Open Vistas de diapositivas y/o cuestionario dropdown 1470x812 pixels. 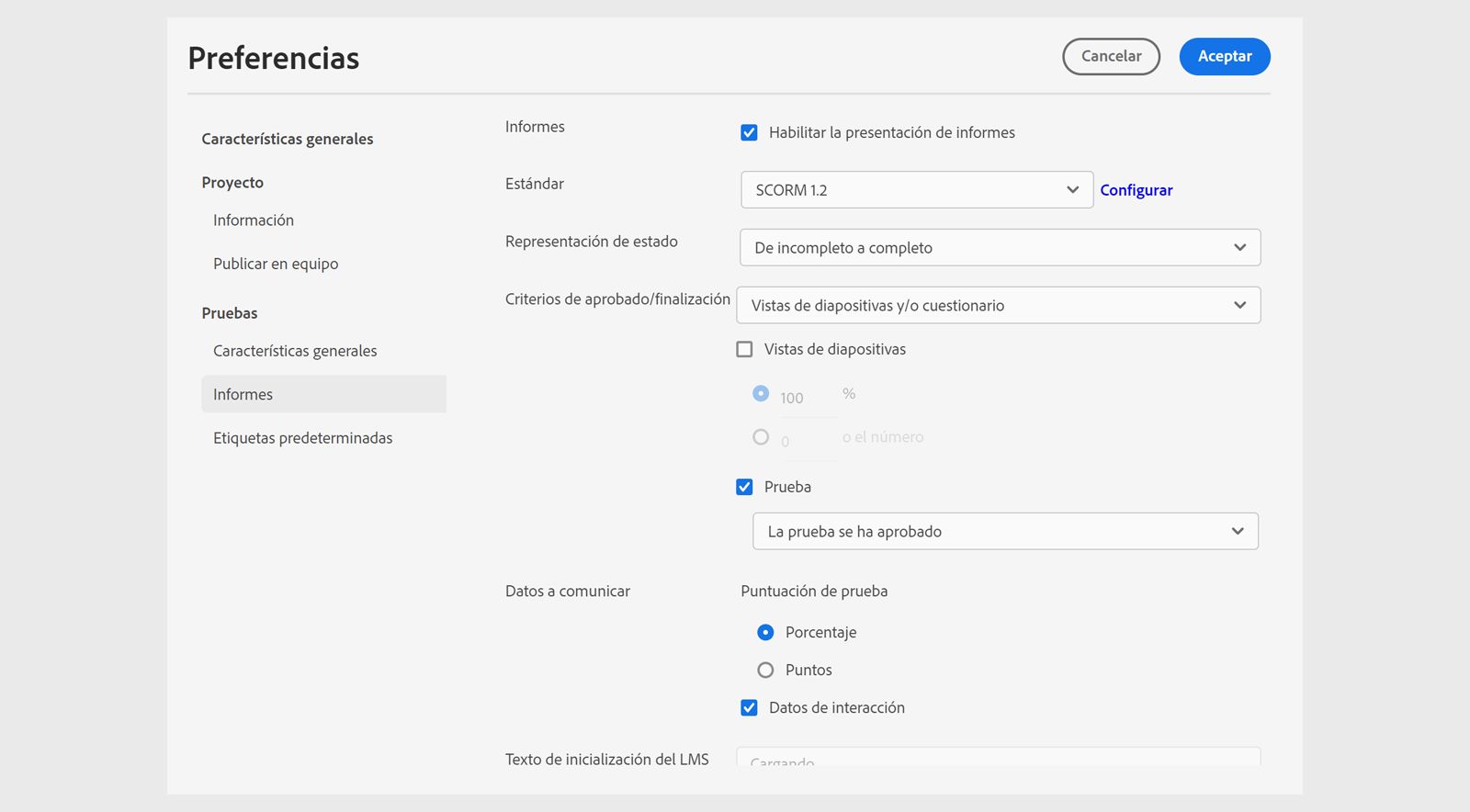[x=998, y=306]
